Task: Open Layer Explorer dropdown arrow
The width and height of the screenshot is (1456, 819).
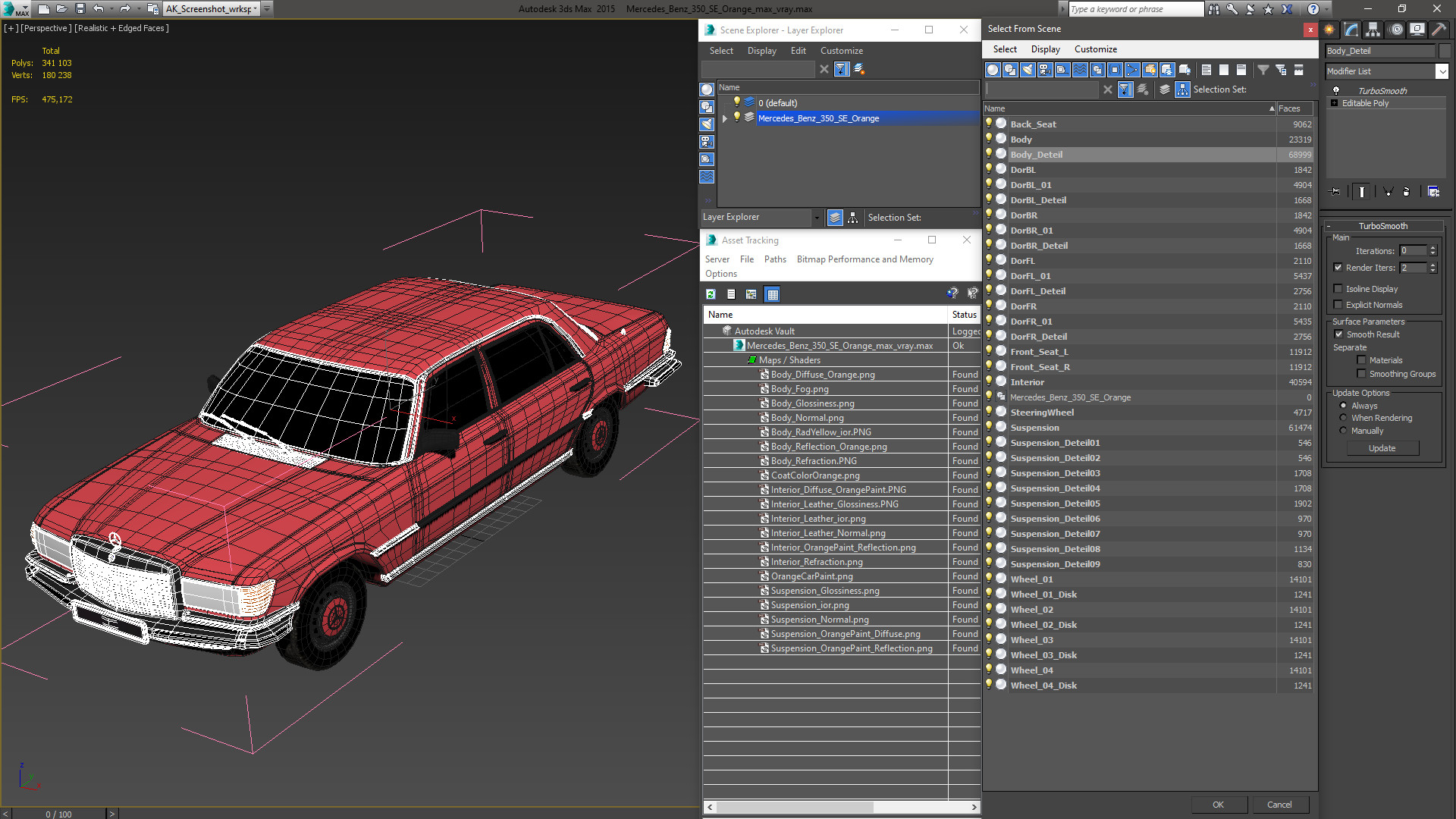Action: [x=817, y=218]
